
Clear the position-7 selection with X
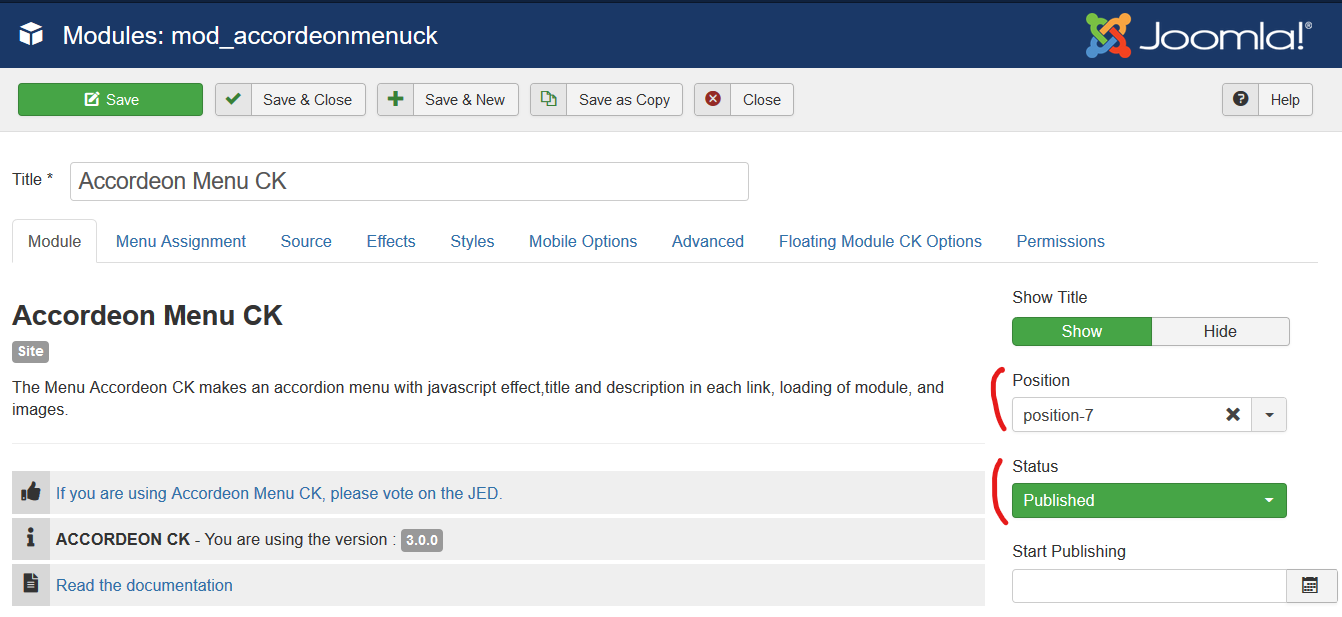(1233, 415)
